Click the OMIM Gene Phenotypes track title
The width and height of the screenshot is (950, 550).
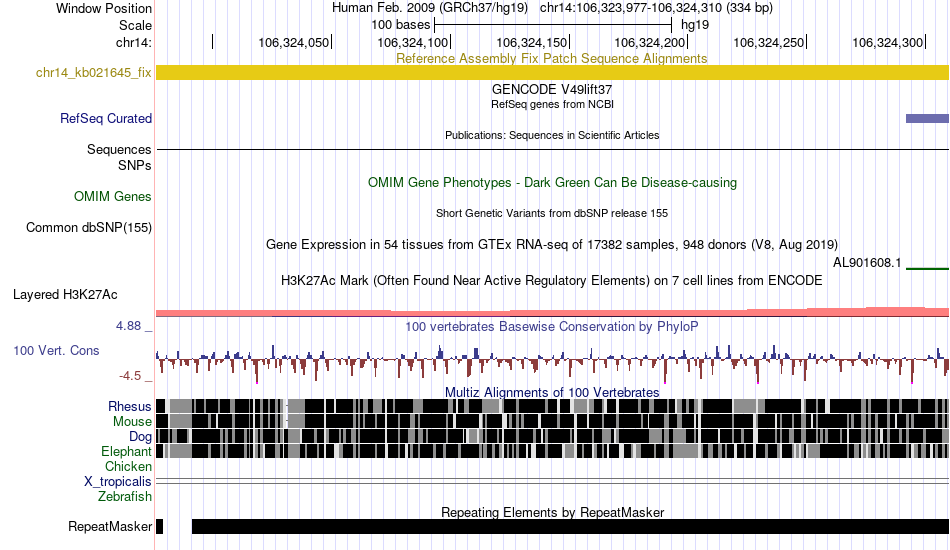click(552, 183)
